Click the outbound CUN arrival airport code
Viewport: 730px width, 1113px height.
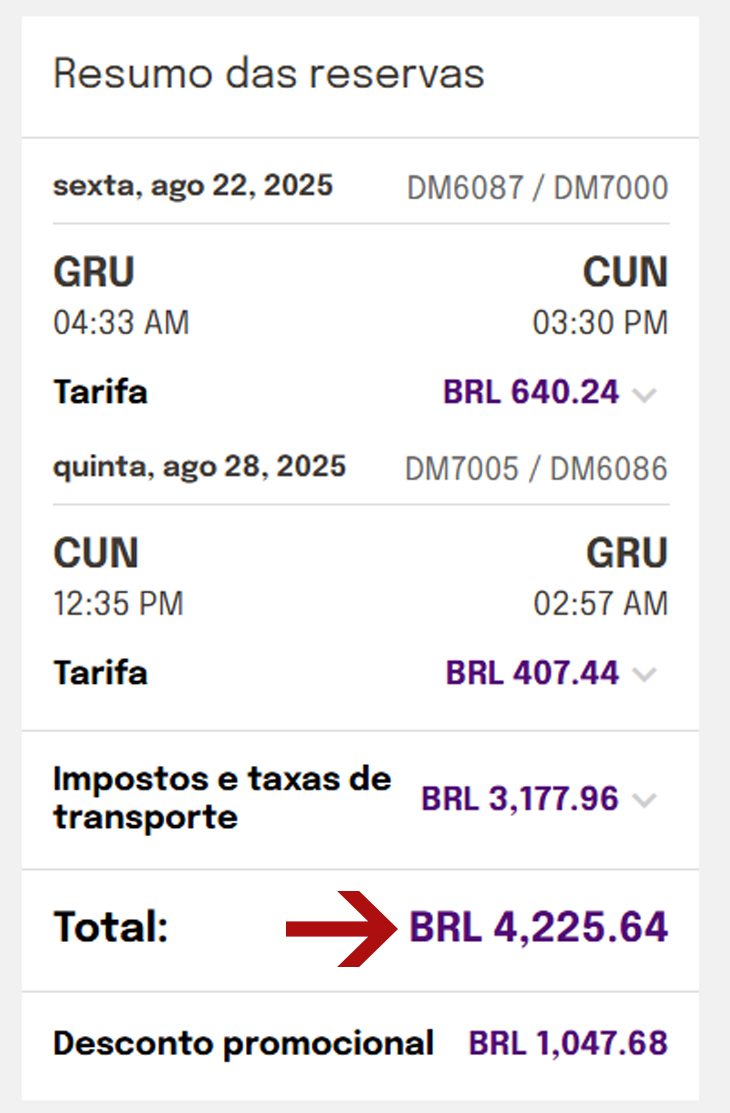coord(626,272)
